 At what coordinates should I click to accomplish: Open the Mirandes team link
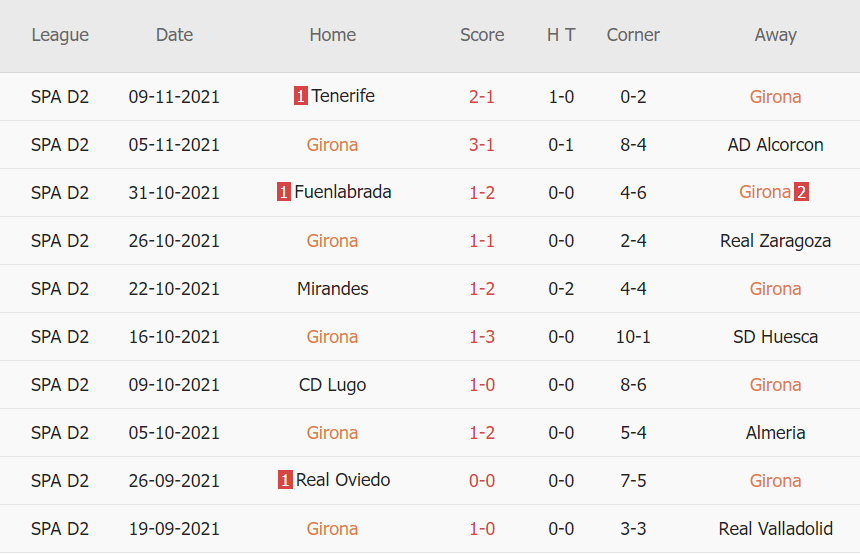pos(332,288)
